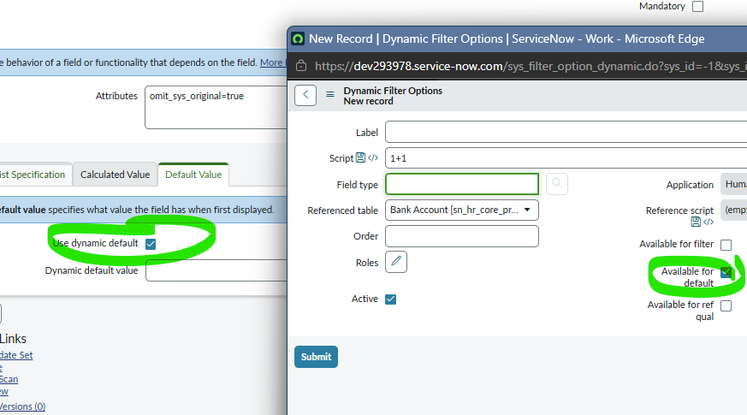Viewport: 747px width, 415px height.
Task: Click the Dynamic Filter Options heading text
Action: (x=393, y=91)
